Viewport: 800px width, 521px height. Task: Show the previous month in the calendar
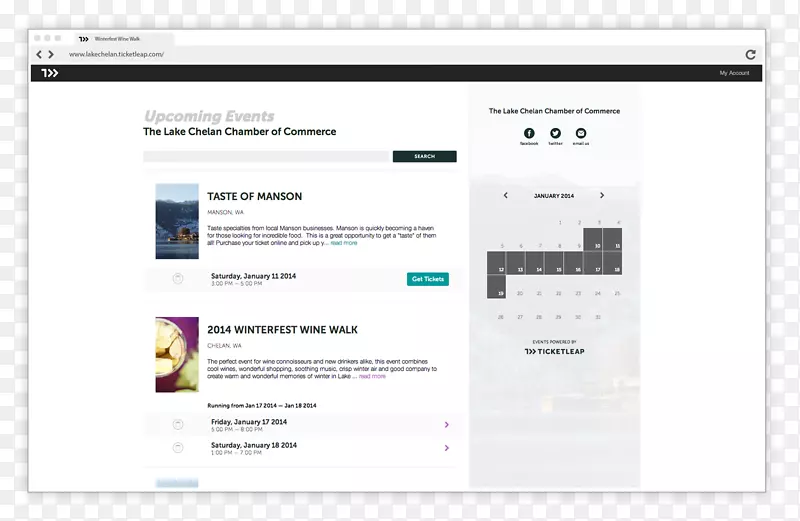pos(506,196)
